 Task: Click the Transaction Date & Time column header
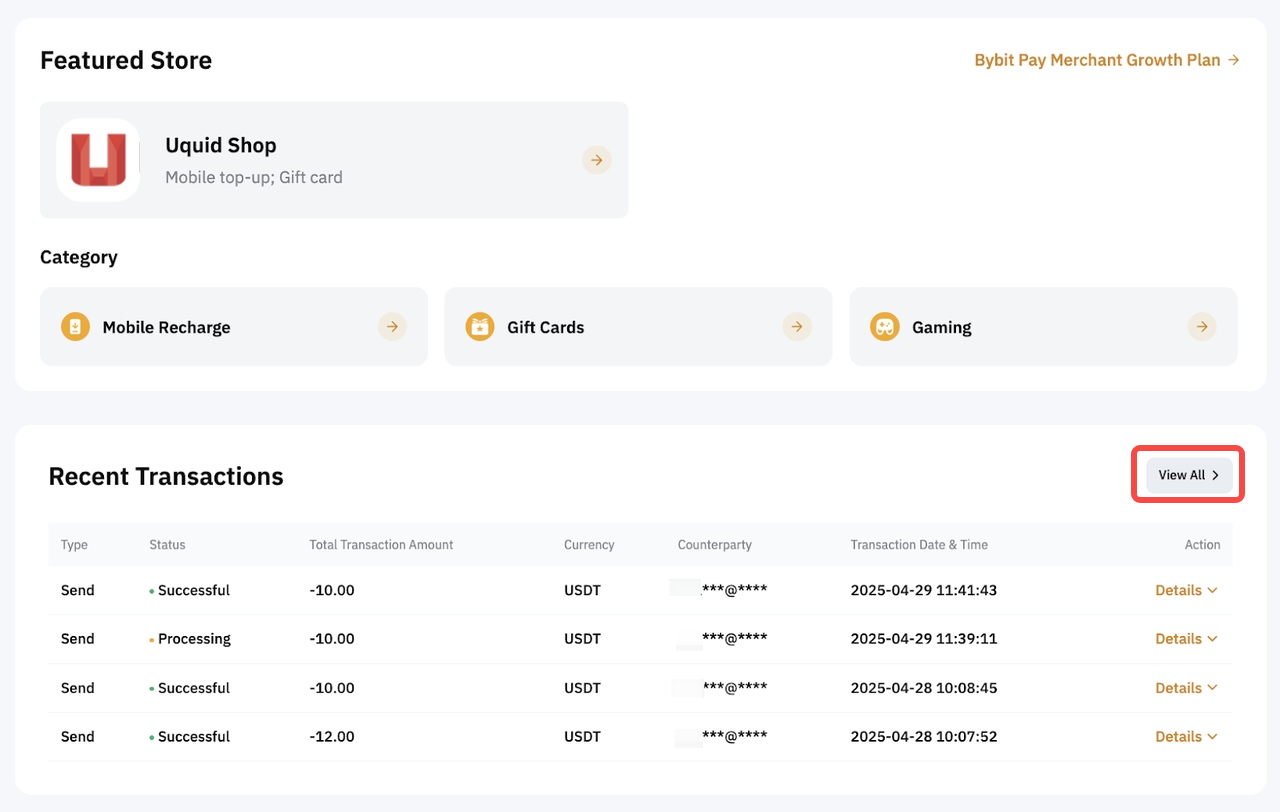click(x=919, y=545)
